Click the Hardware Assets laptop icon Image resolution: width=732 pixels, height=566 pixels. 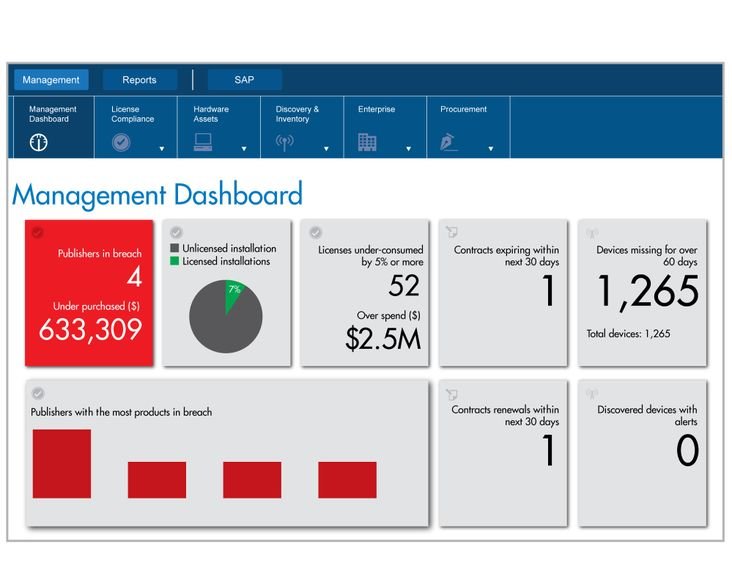(x=203, y=143)
